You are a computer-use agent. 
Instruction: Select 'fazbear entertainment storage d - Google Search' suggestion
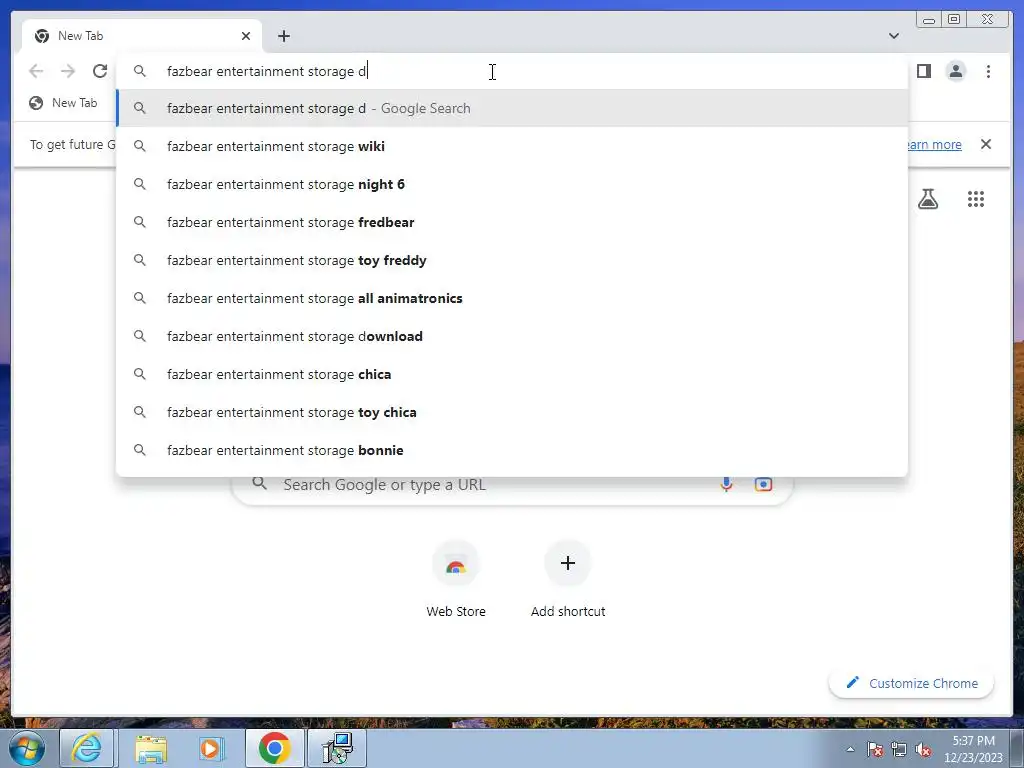click(x=512, y=108)
